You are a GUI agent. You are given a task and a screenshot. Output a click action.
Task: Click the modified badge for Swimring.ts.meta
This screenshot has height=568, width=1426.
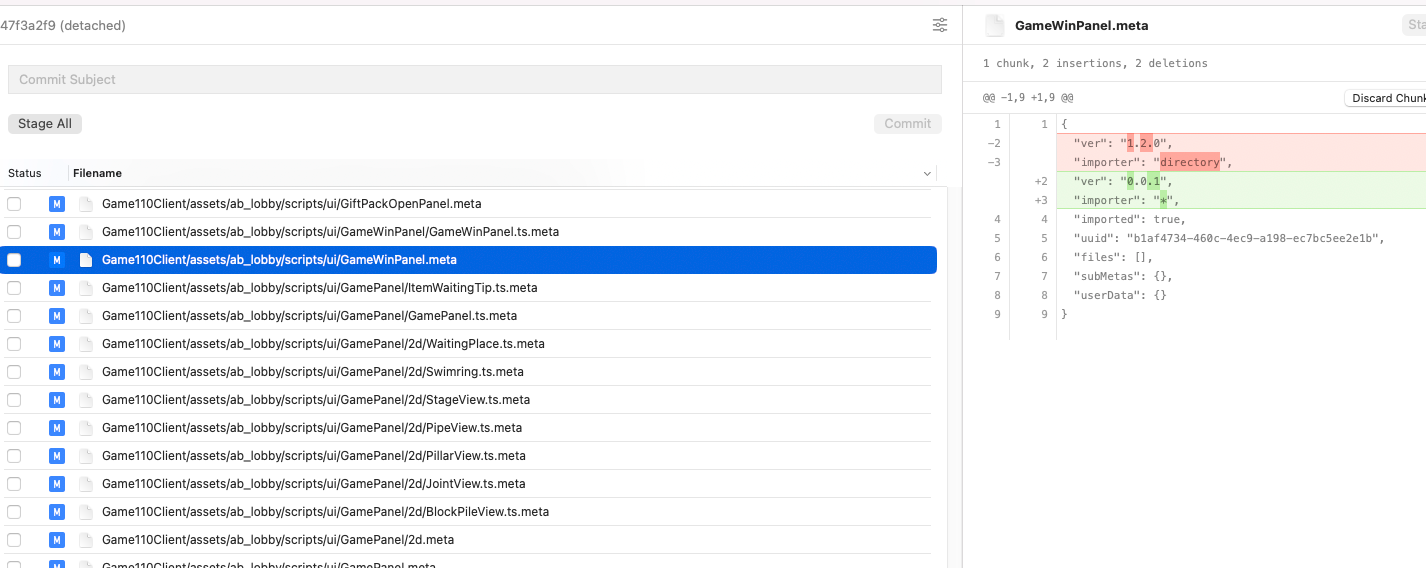point(57,372)
